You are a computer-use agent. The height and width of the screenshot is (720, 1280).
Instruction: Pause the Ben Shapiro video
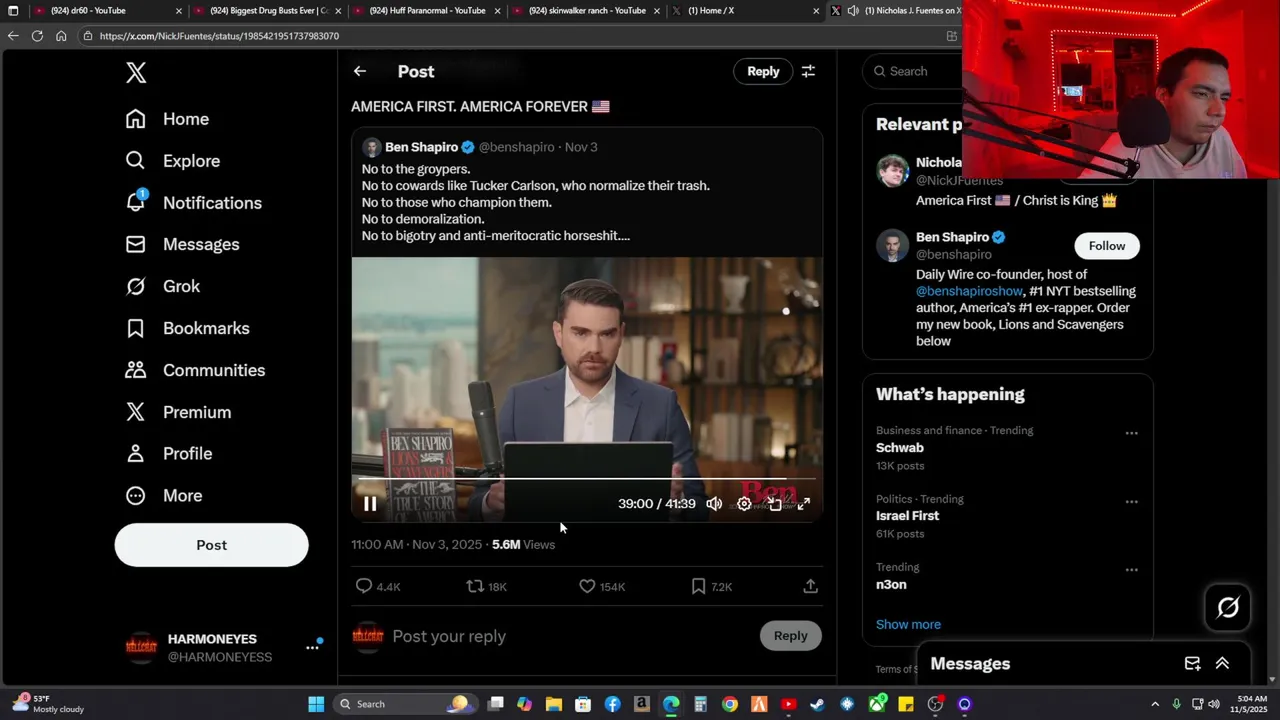tap(370, 504)
